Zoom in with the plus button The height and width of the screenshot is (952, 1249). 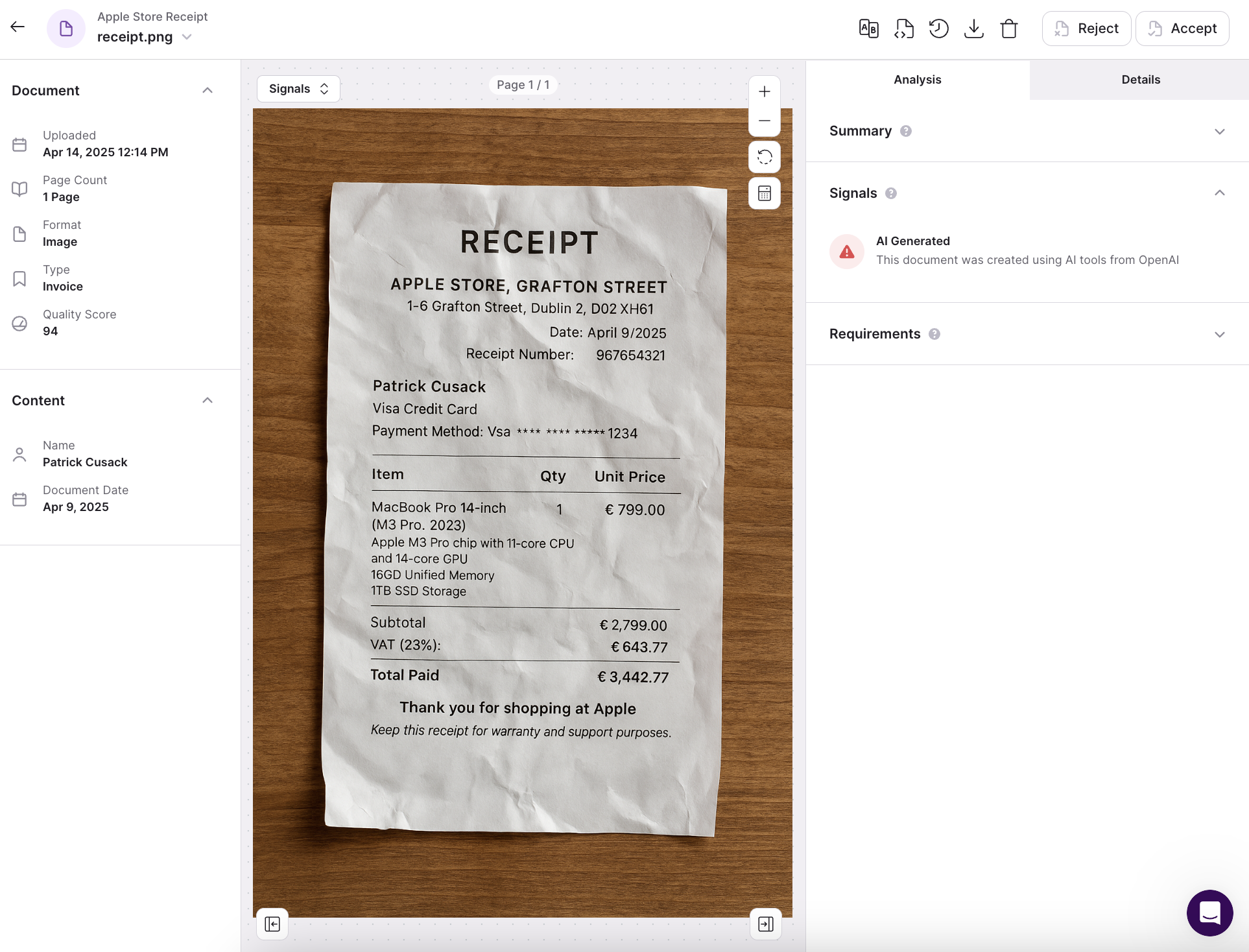[x=765, y=91]
